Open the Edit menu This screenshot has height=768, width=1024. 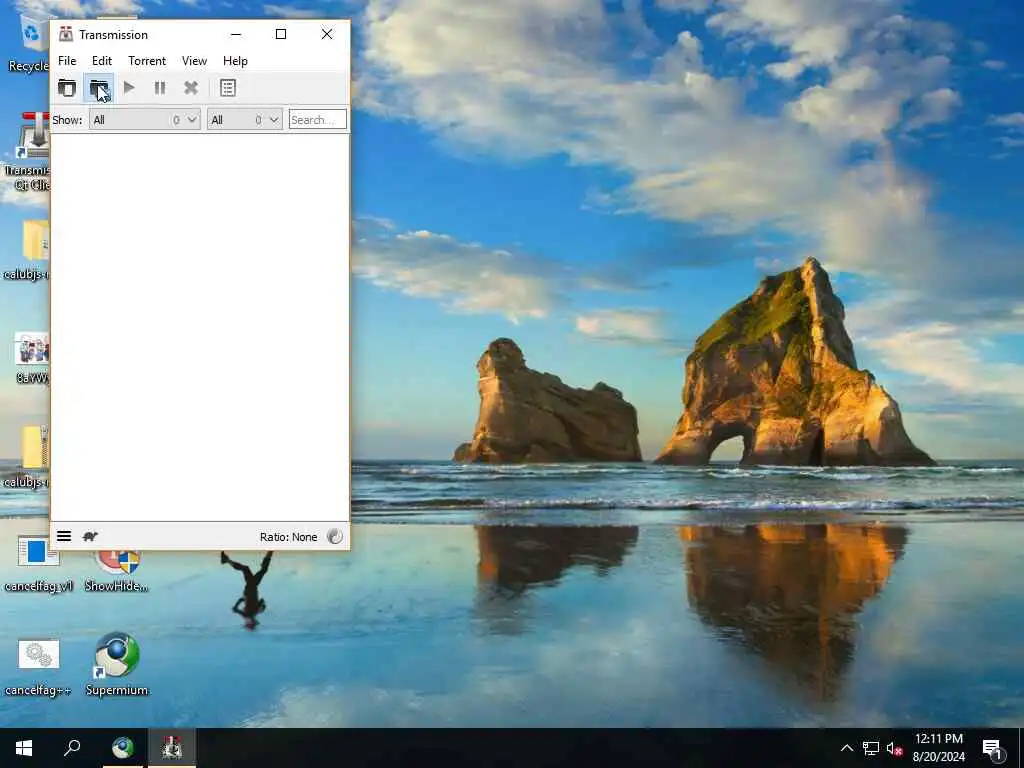[x=102, y=61]
